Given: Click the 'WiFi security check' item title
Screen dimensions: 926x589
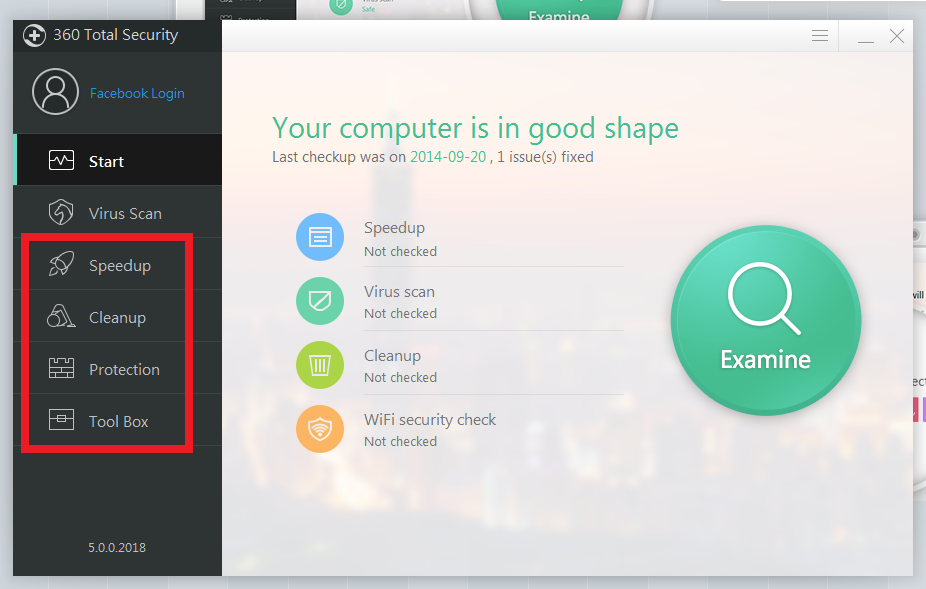Looking at the screenshot, I should point(430,420).
